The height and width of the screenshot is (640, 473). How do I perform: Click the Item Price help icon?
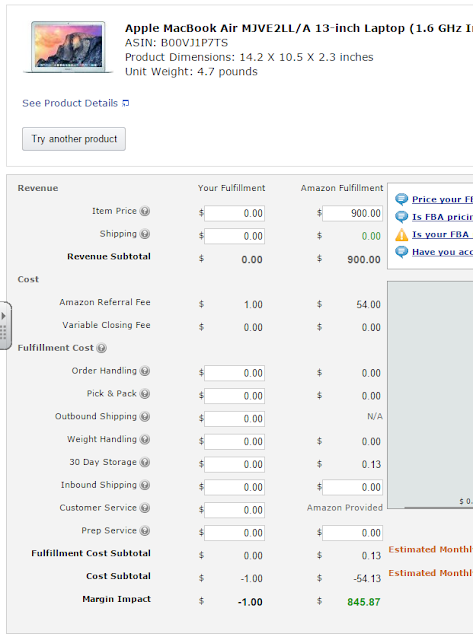pos(144,211)
